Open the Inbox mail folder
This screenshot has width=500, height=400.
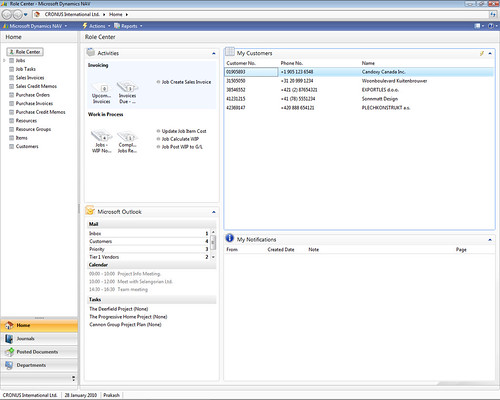(149, 233)
